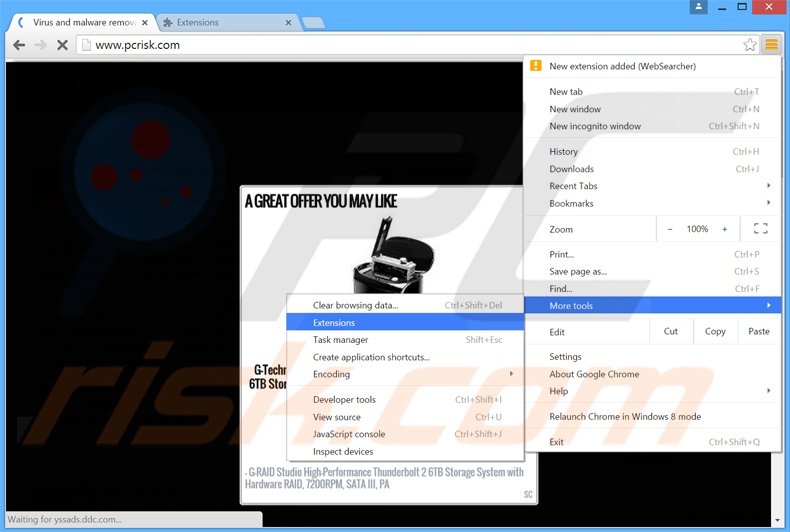The width and height of the screenshot is (790, 532).
Task: Click the Cut button in Edit row
Action: coord(671,331)
